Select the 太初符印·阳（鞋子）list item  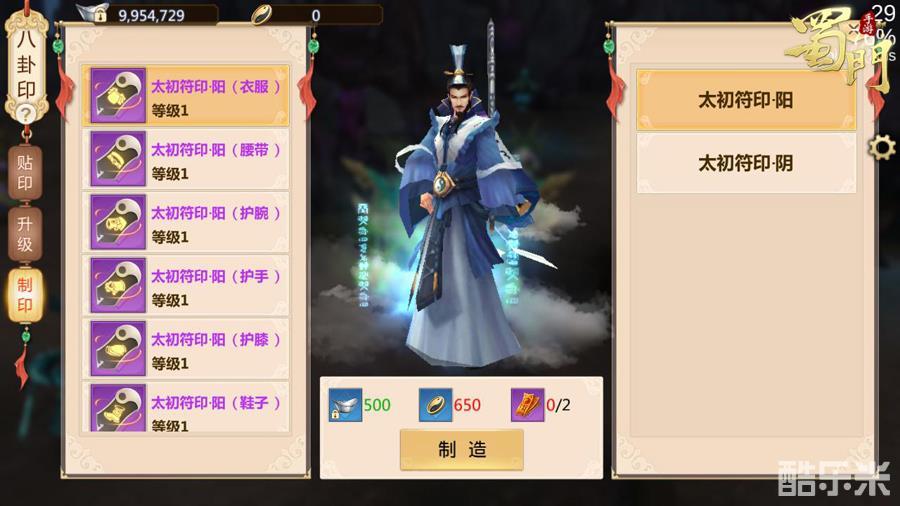185,407
